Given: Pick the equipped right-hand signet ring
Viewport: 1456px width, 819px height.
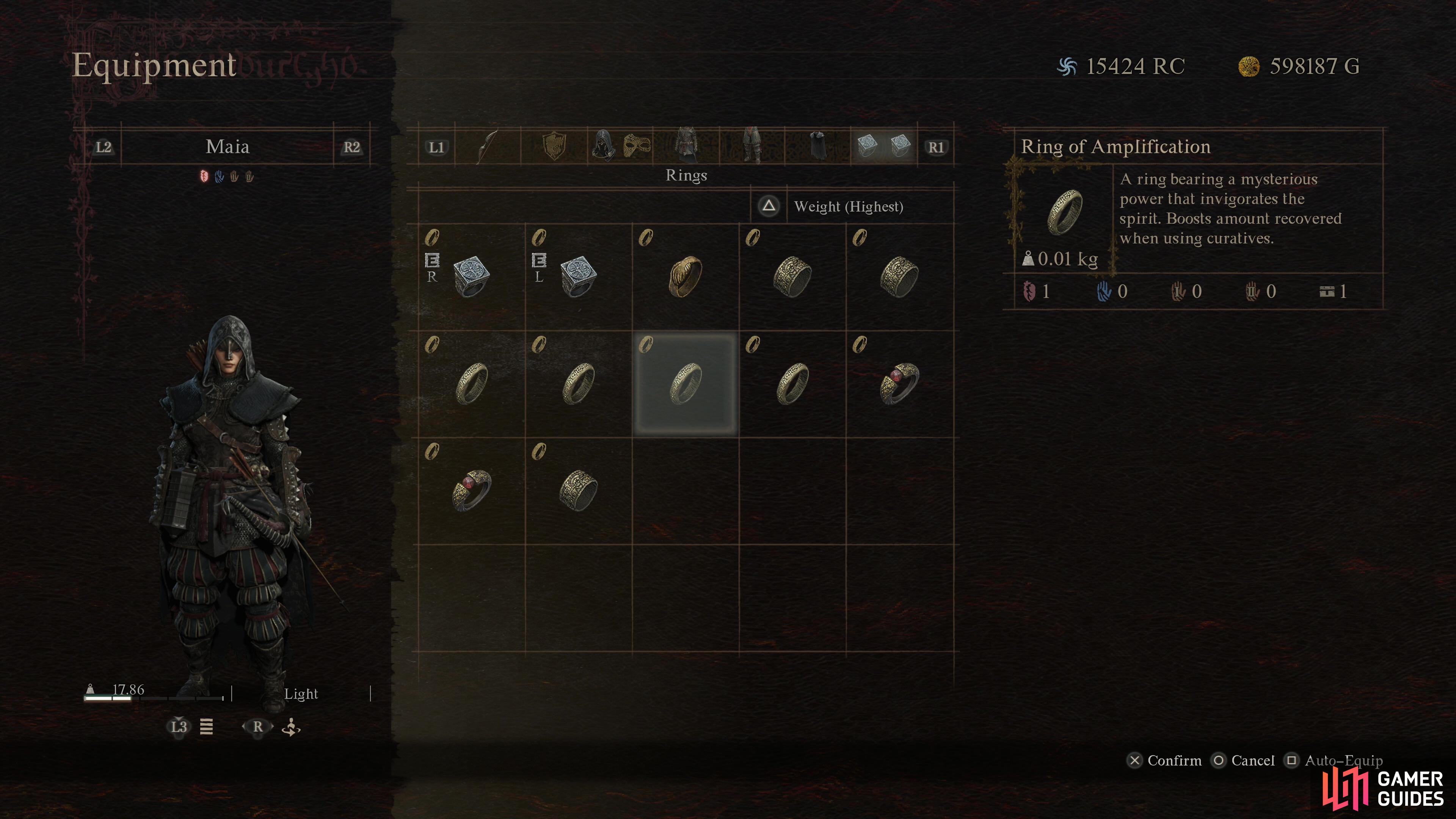Looking at the screenshot, I should 471,277.
